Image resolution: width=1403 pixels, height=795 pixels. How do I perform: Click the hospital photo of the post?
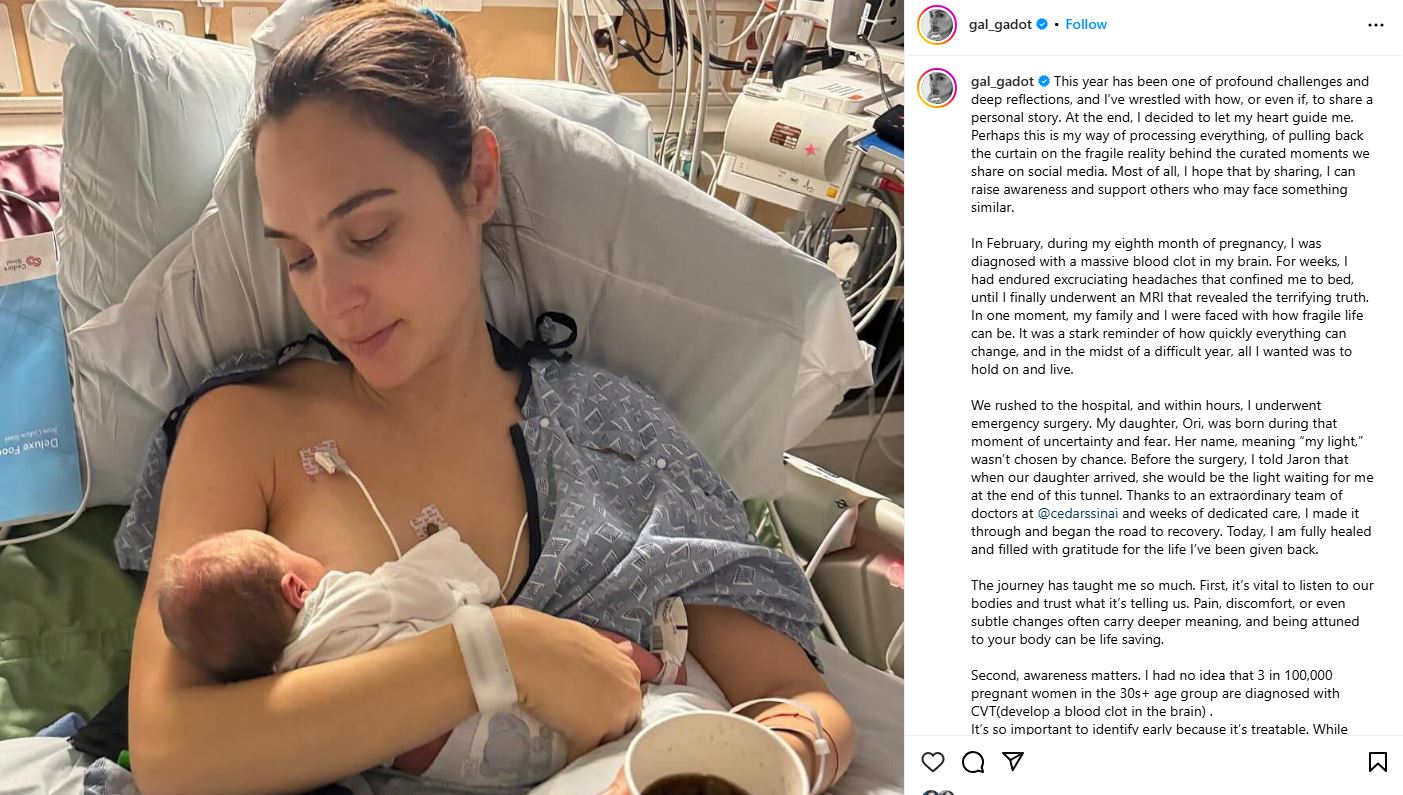452,397
